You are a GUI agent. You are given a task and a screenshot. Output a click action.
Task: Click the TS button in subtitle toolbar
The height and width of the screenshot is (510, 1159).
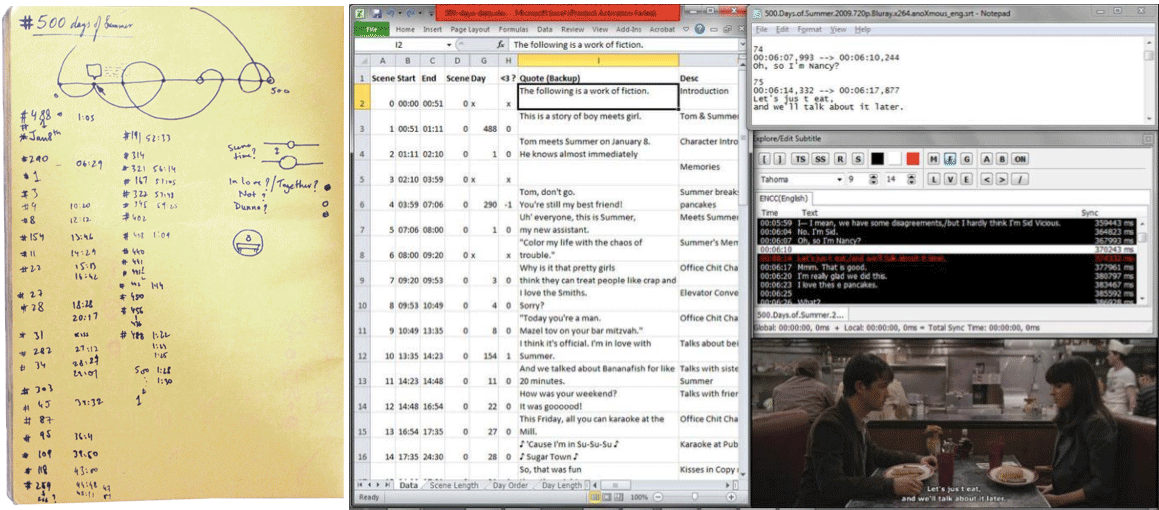pyautogui.click(x=801, y=159)
